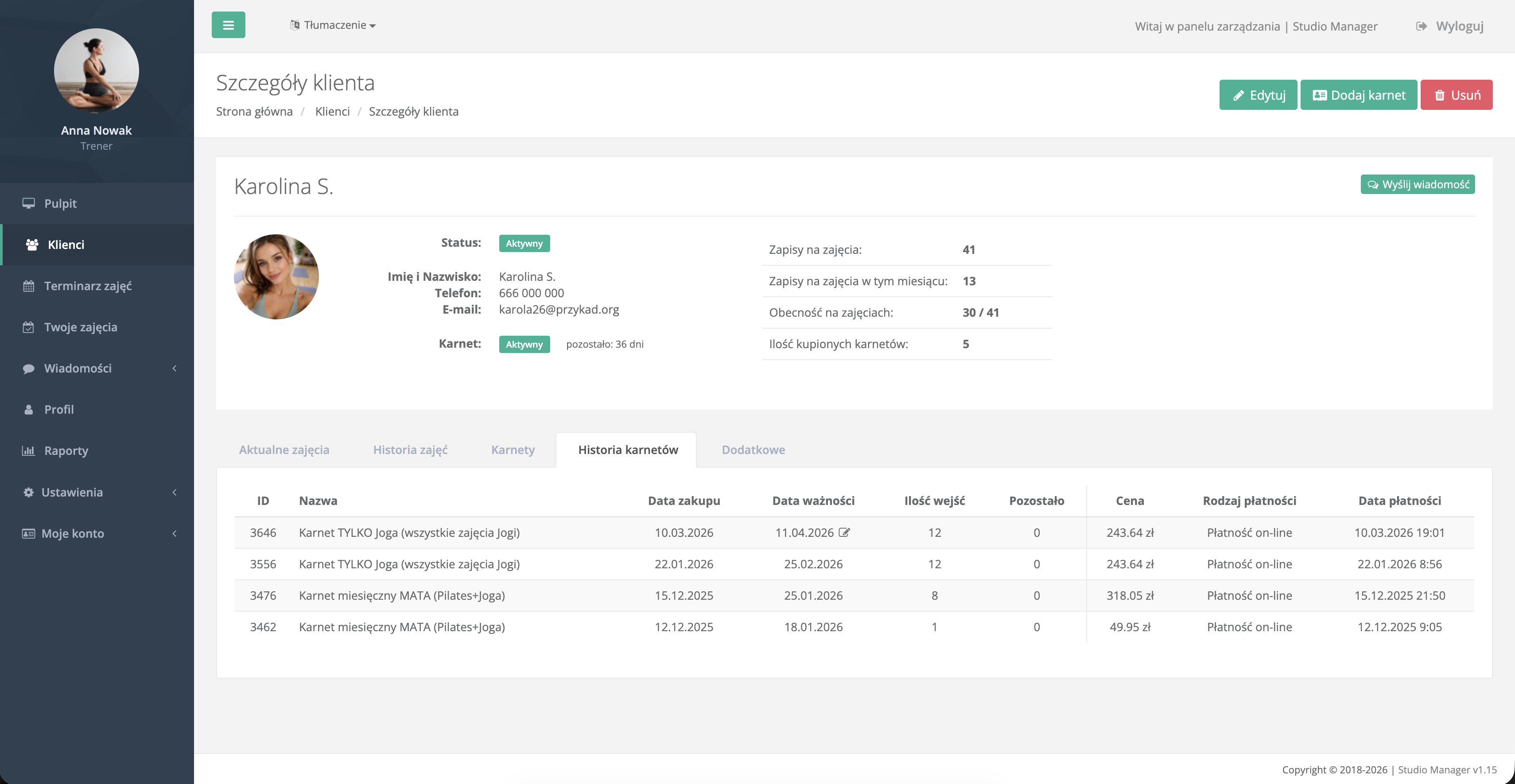Click the edit icon beside 11.04.2026 expiry date
The width and height of the screenshot is (1515, 784).
(x=844, y=532)
